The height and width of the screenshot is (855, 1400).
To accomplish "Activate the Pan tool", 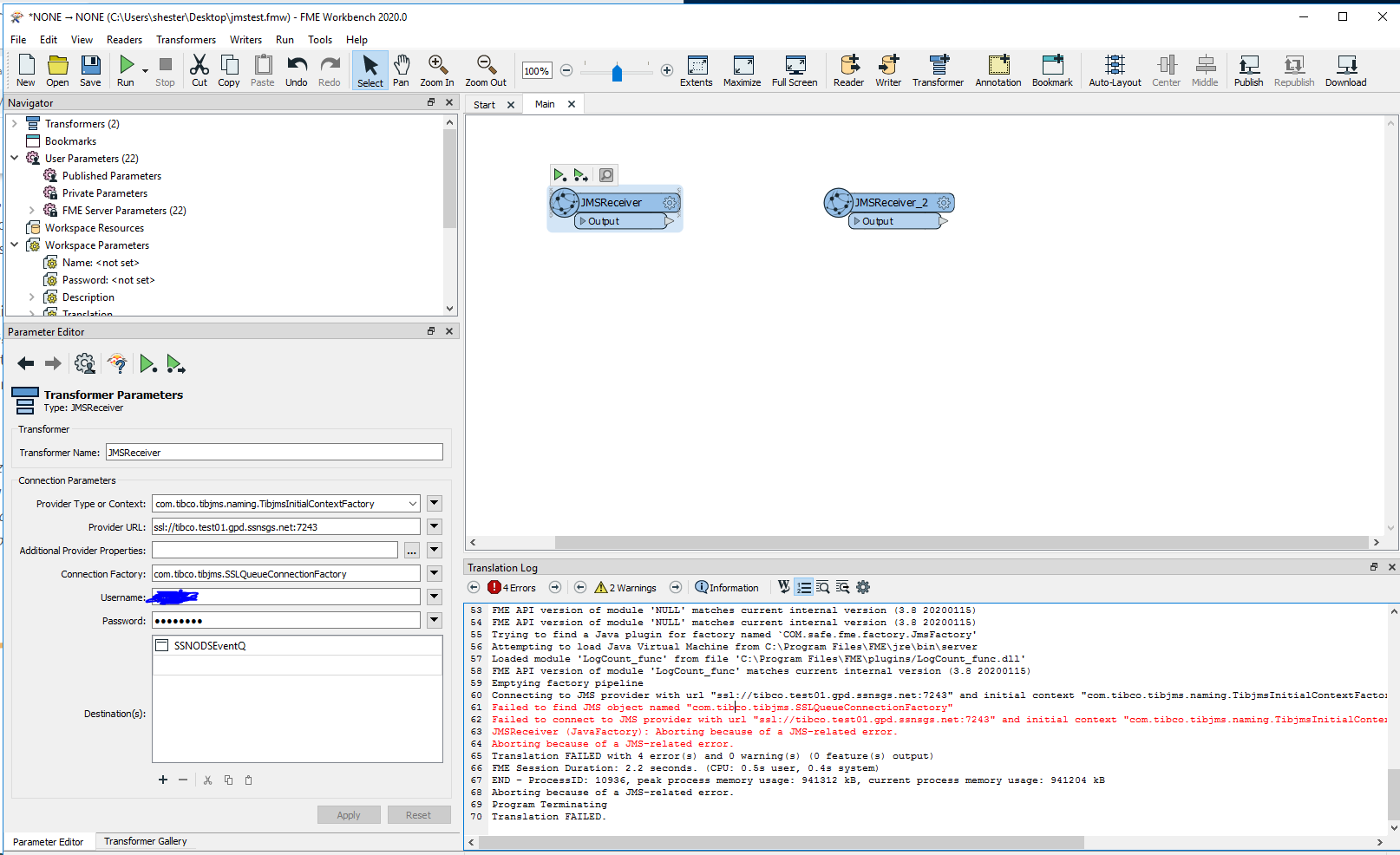I will click(401, 70).
